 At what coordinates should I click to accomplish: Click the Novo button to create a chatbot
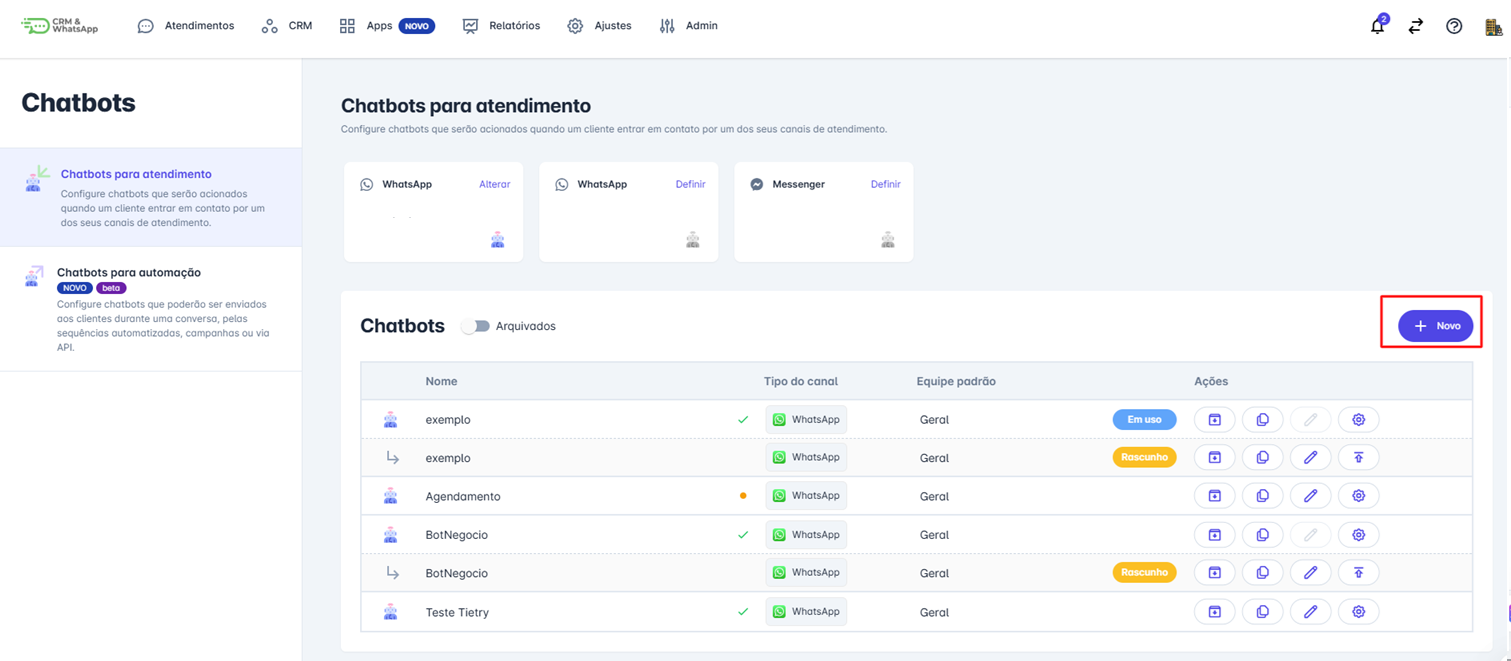click(1434, 325)
